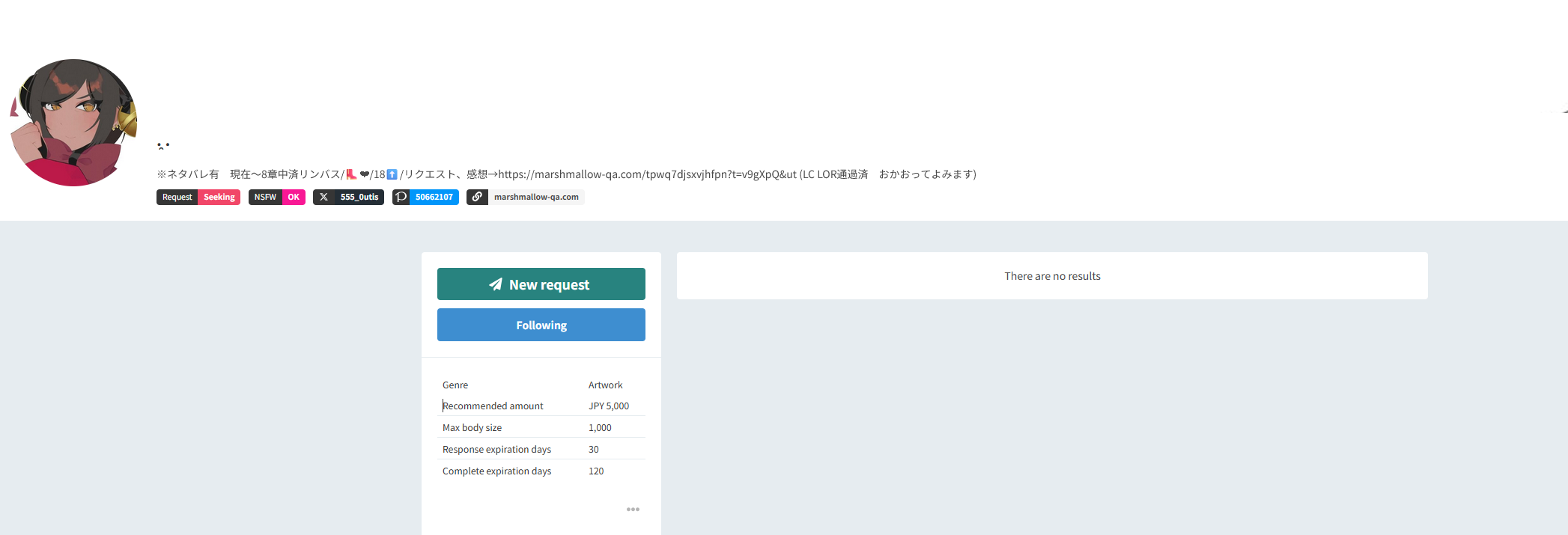
Task: Click the Complete expiration days label
Action: coord(496,471)
